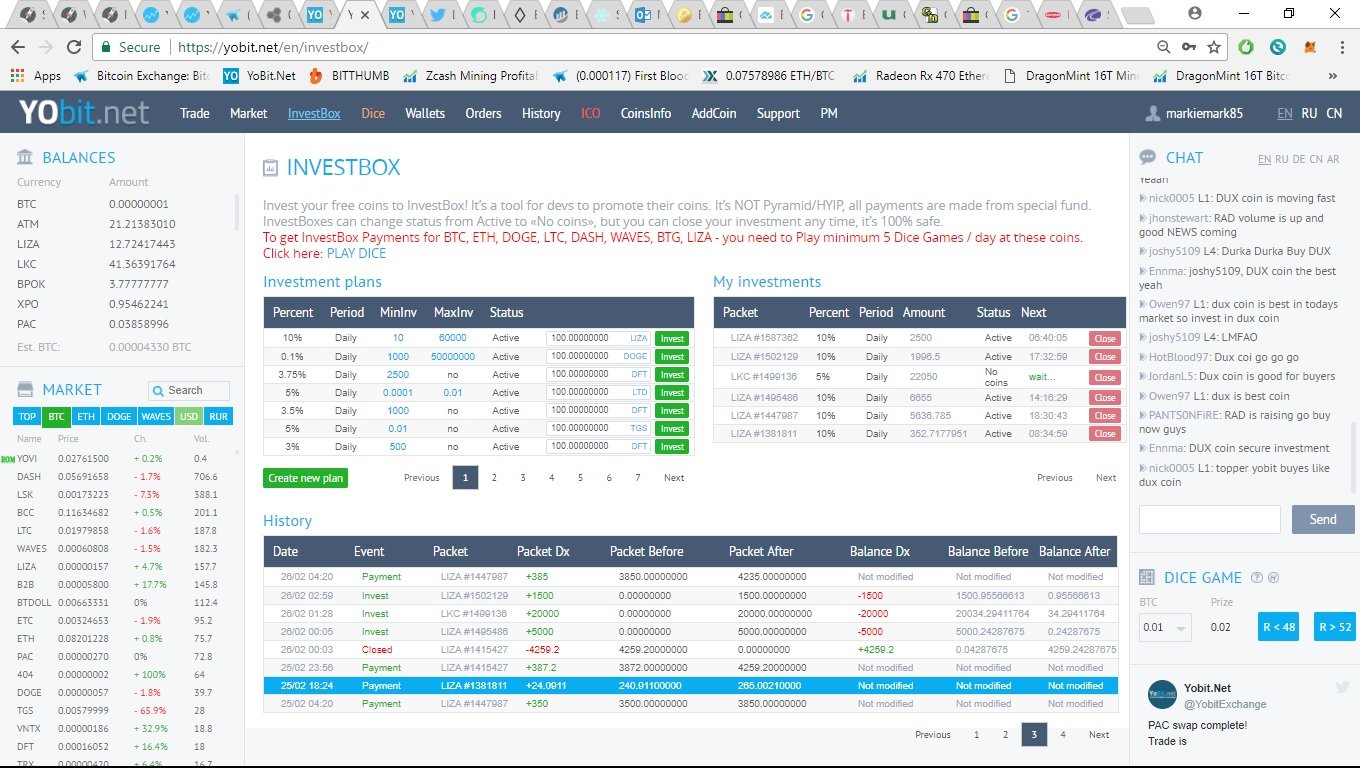
Task: Select the USD market tab
Action: [x=189, y=417]
